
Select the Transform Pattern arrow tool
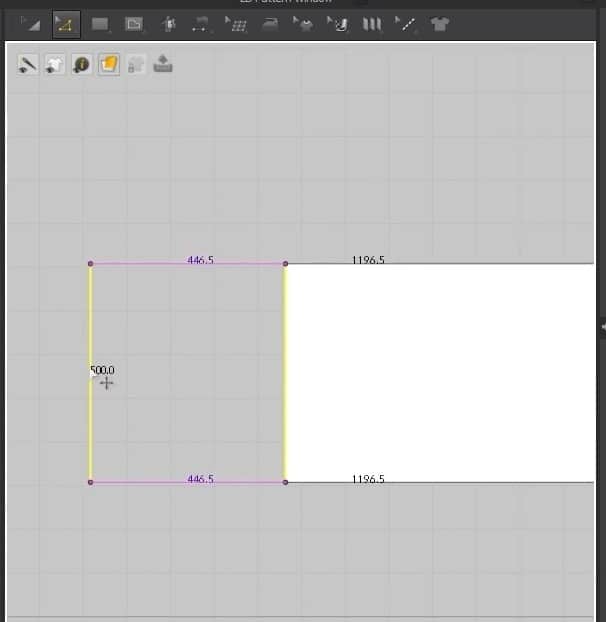(x=31, y=24)
